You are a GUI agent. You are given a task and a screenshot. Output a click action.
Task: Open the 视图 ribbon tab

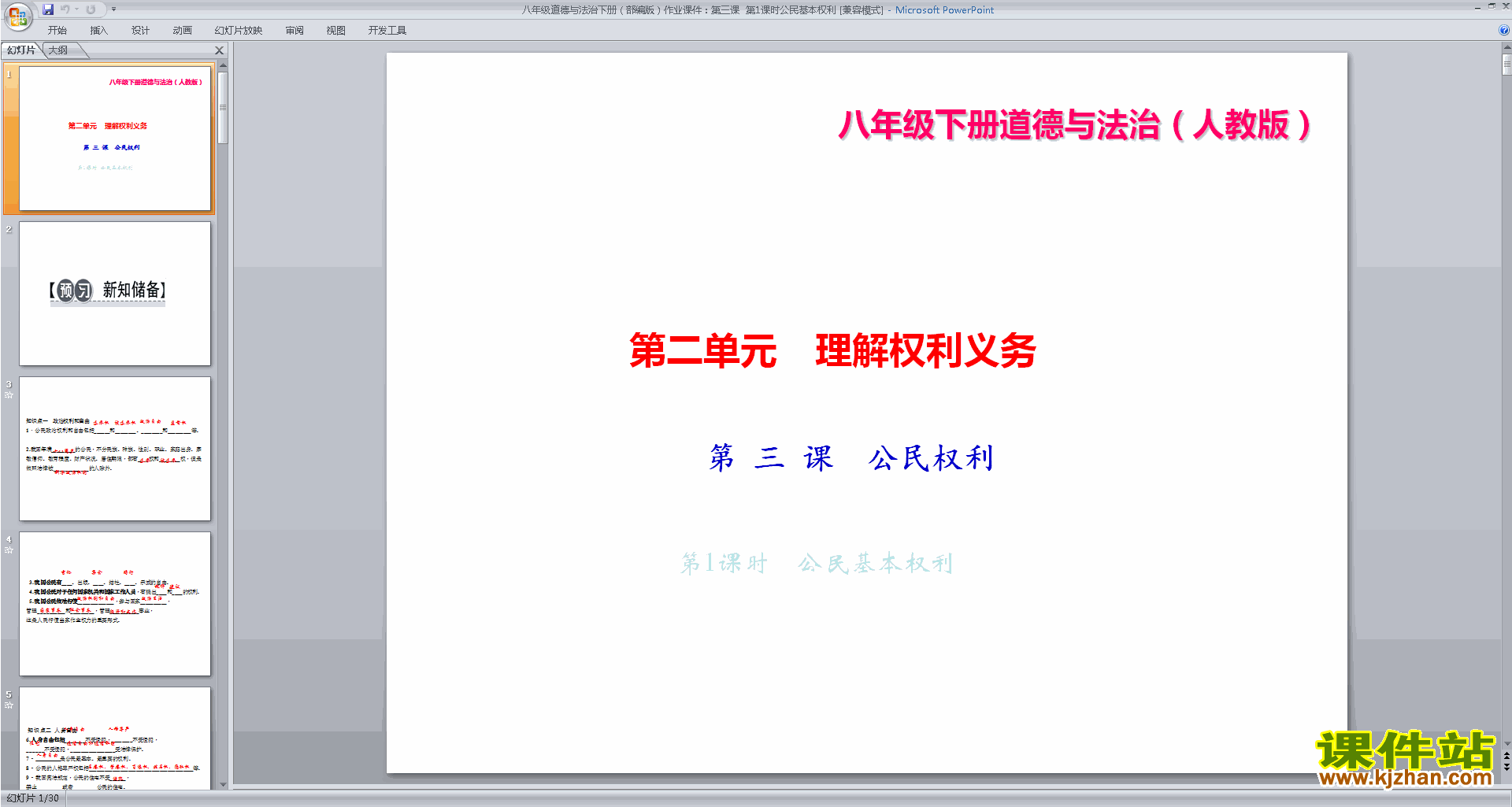(x=335, y=30)
